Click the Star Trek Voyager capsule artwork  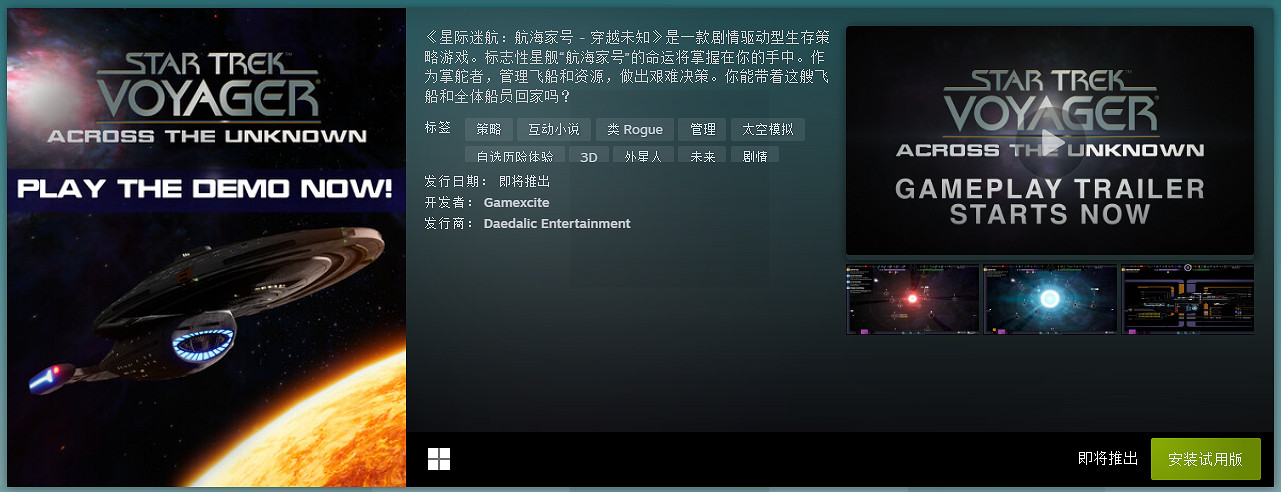click(x=207, y=248)
